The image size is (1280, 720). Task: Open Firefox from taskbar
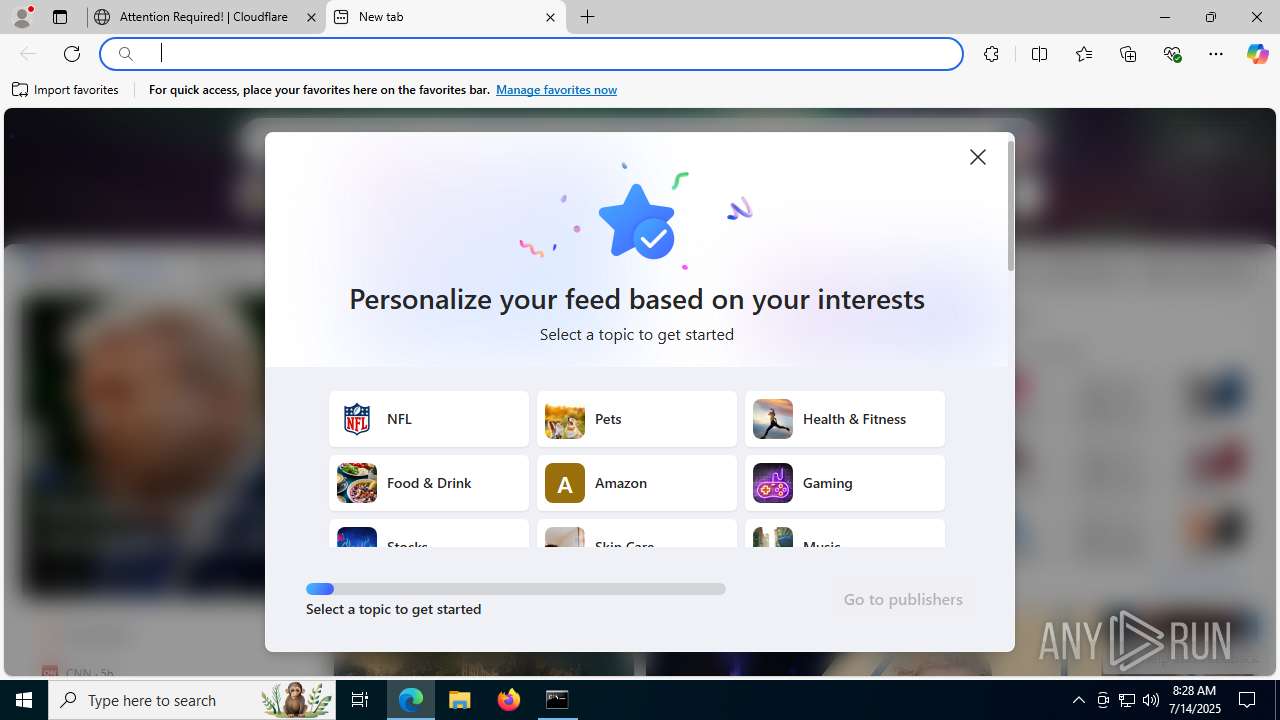pyautogui.click(x=509, y=700)
